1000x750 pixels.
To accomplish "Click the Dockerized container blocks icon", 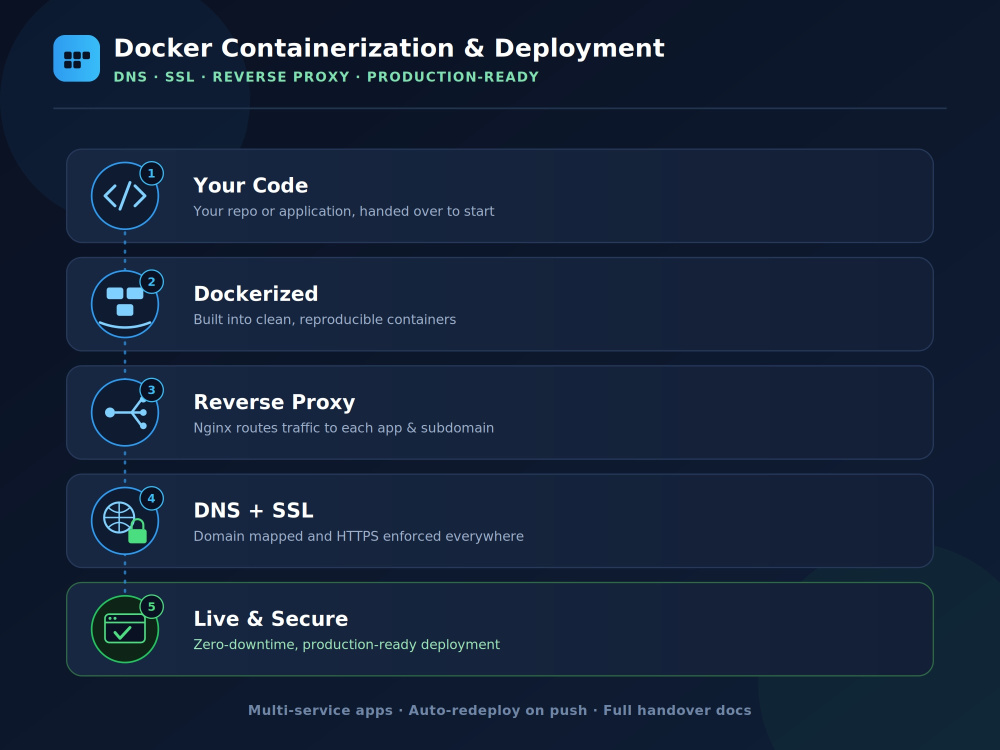I will 125,304.
